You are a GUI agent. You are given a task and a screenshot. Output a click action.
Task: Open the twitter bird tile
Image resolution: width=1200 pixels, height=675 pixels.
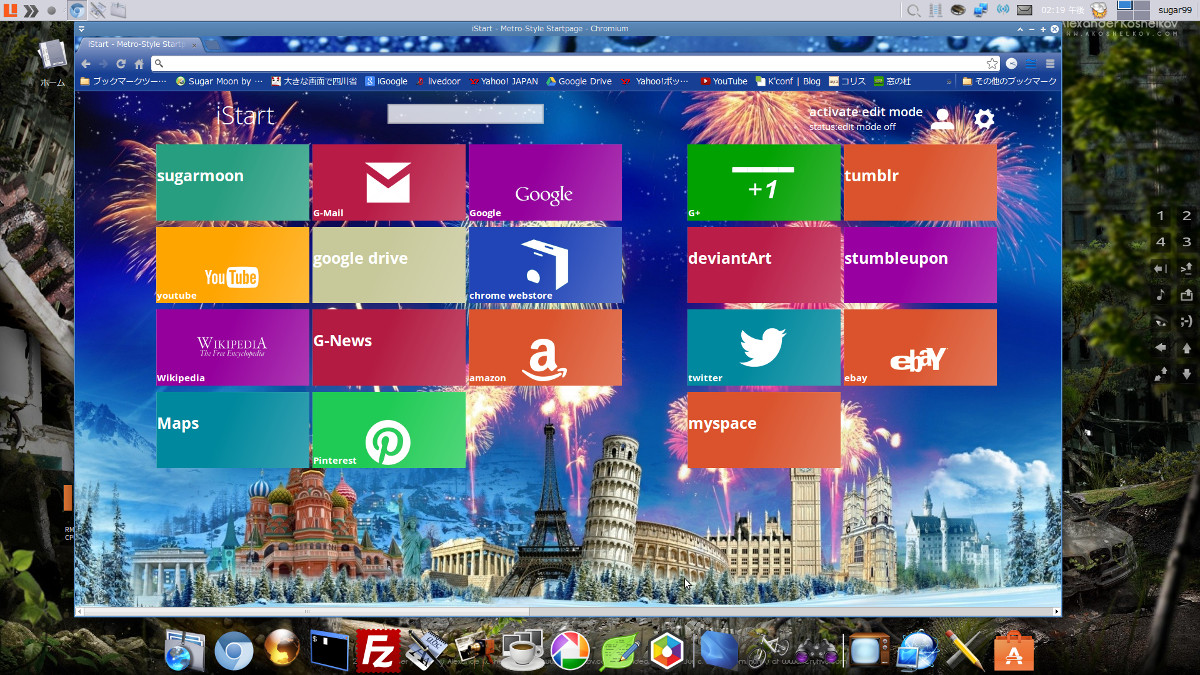[x=764, y=347]
